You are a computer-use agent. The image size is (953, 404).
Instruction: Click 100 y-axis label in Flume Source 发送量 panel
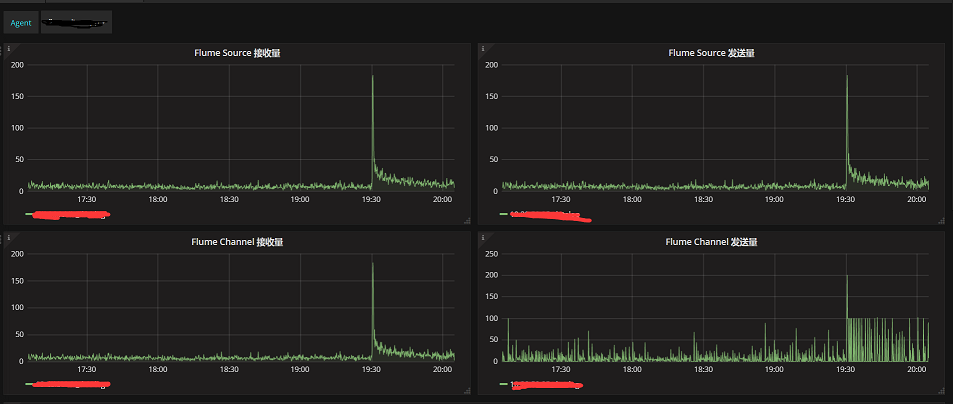click(492, 128)
